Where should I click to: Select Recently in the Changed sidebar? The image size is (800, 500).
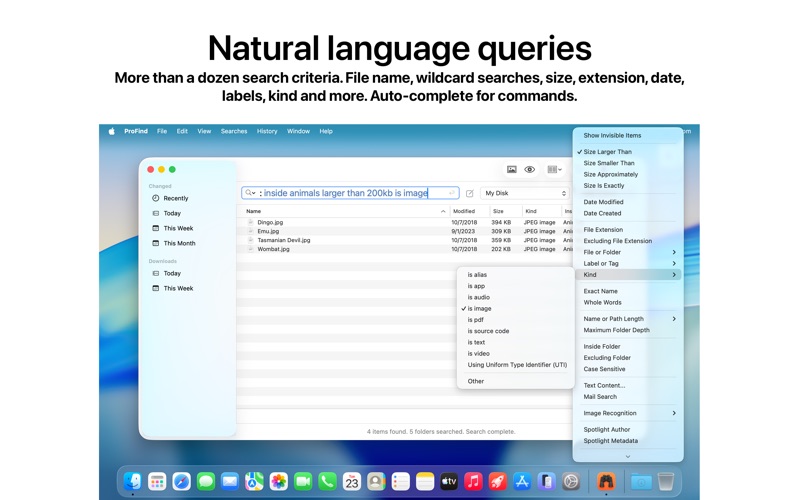click(x=176, y=198)
